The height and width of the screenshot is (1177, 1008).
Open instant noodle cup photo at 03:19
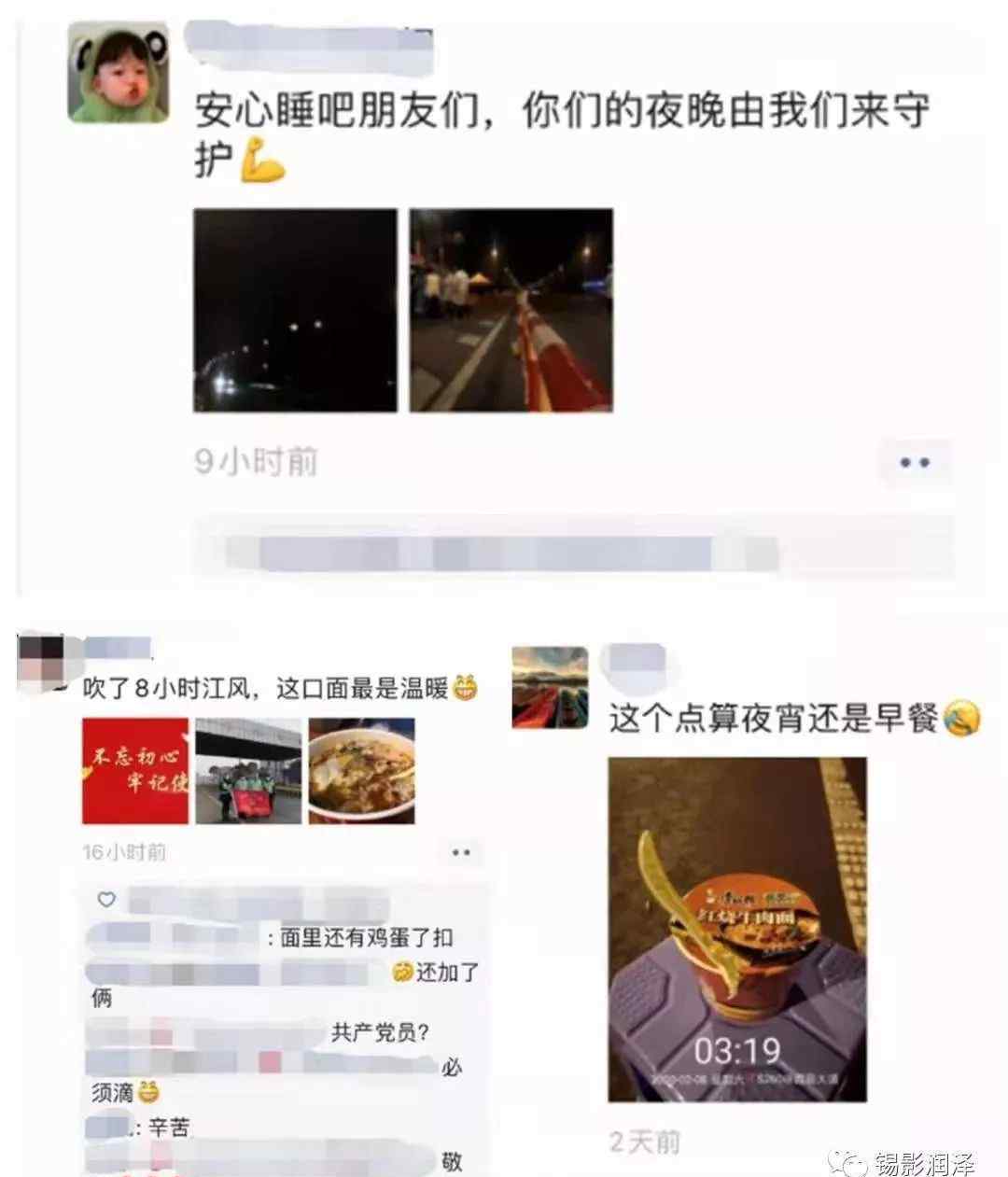pos(737,930)
